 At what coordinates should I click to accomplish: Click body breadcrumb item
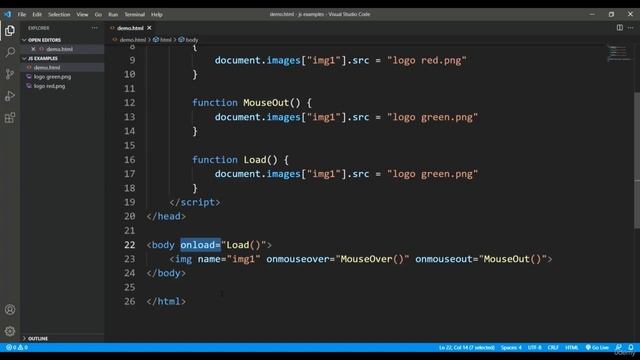(x=191, y=40)
